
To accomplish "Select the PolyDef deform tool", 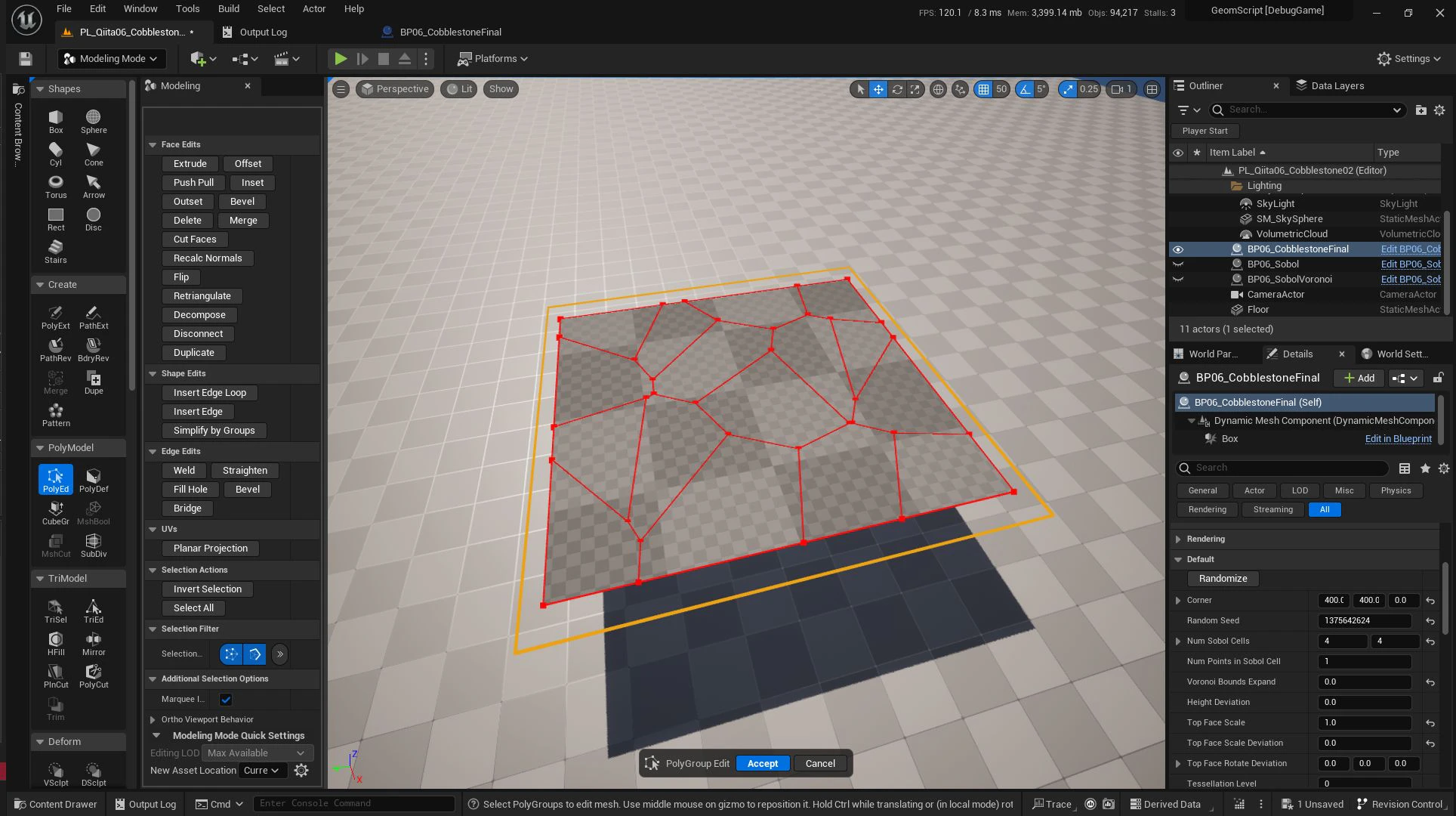I will (94, 480).
